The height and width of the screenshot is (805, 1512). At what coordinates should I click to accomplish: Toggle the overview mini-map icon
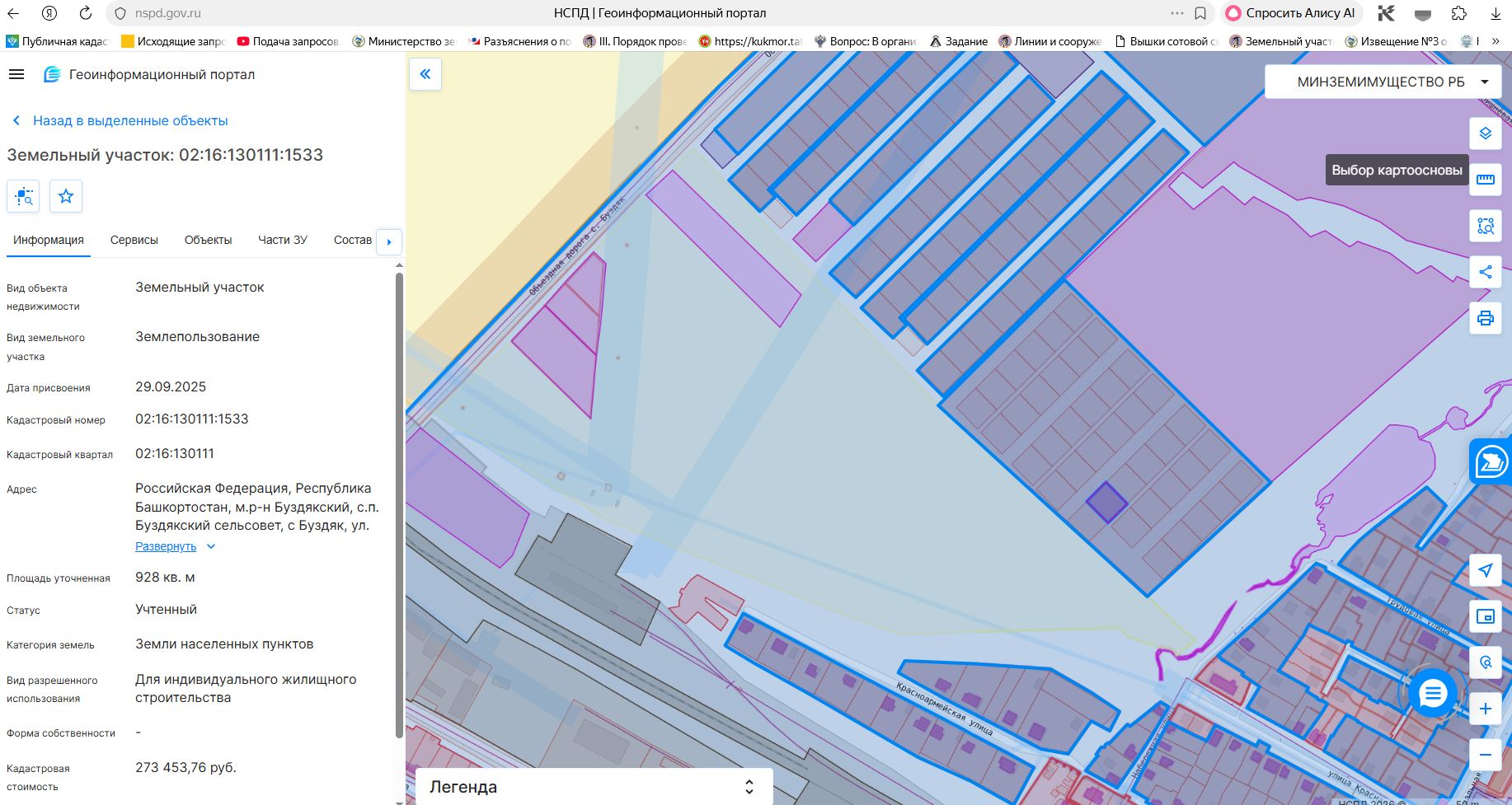[x=1485, y=616]
